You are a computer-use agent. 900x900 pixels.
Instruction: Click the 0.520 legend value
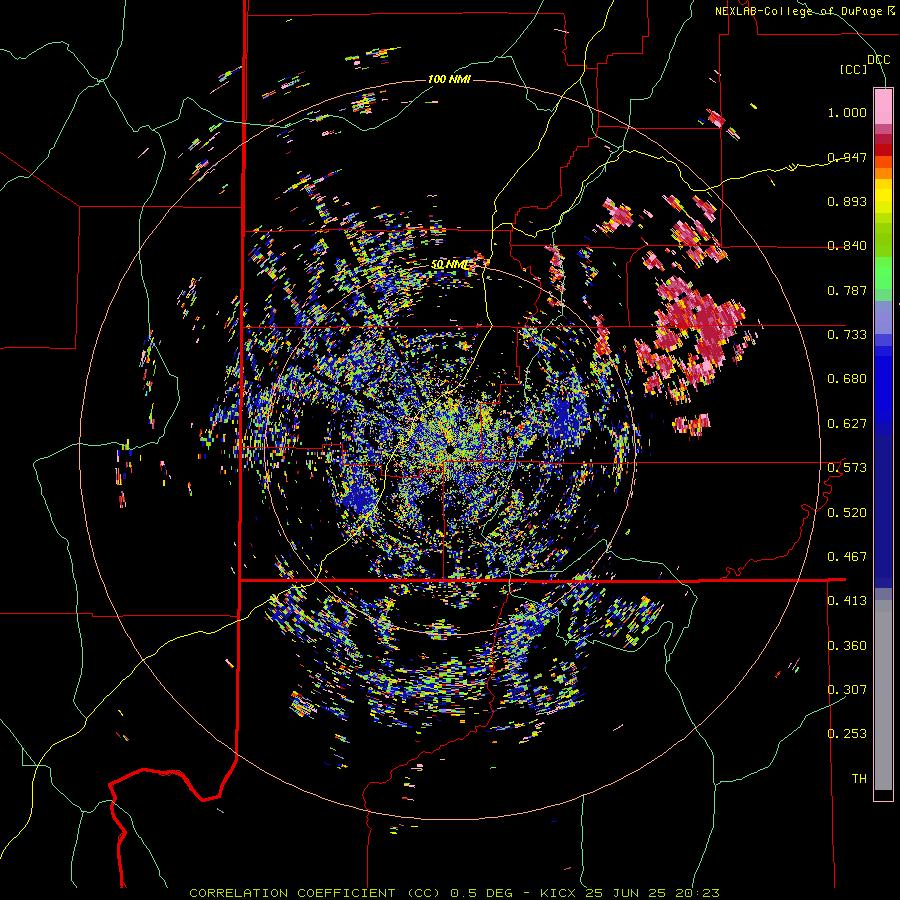(847, 512)
